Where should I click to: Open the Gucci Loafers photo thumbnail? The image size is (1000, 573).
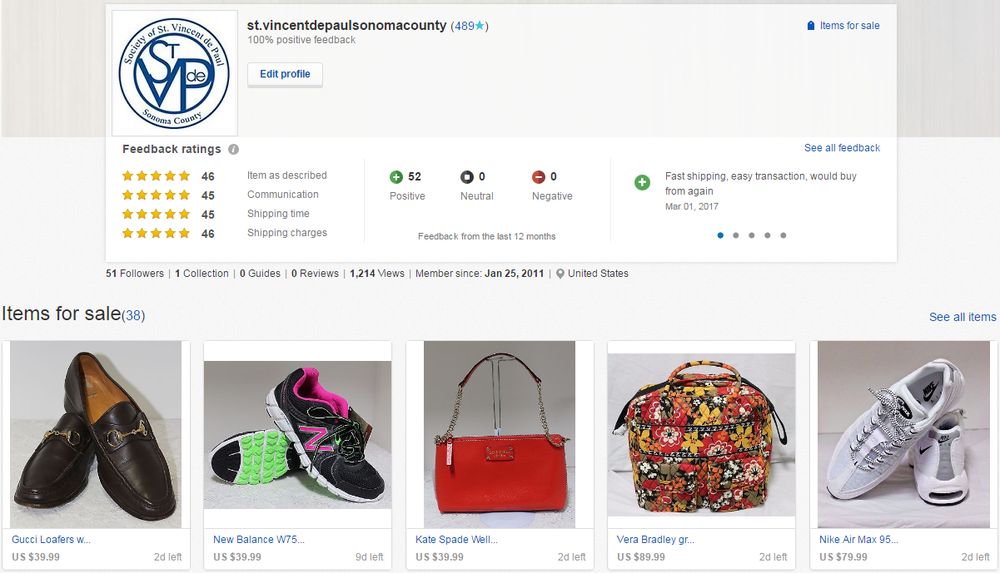[x=96, y=435]
